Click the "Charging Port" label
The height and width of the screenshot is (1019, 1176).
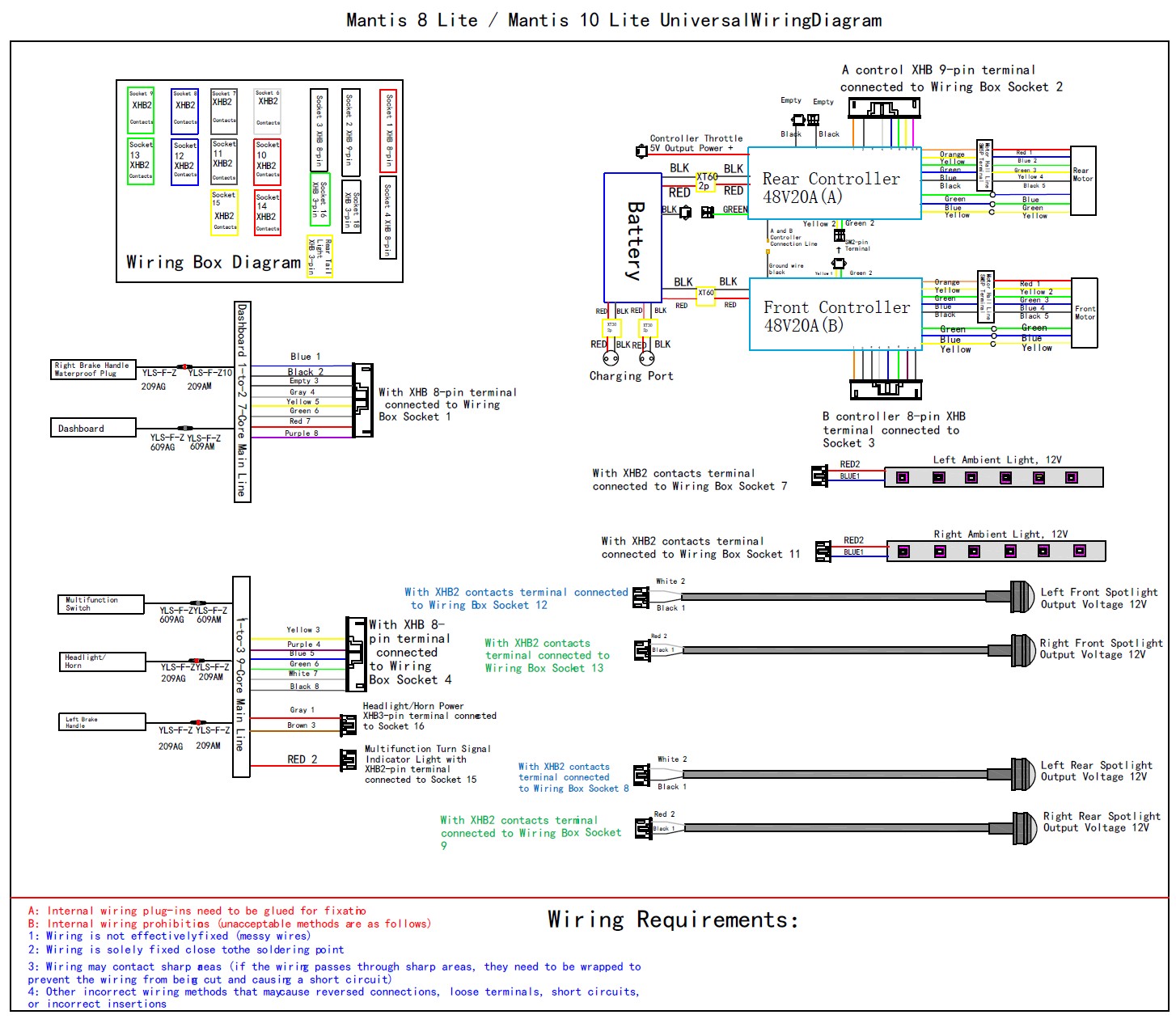click(631, 376)
